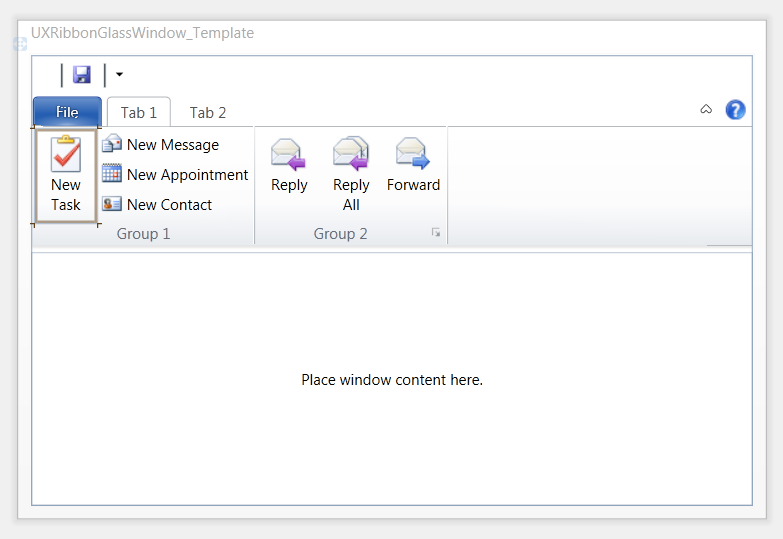Click the Reply All envelopes icon
This screenshot has height=539, width=783.
pos(351,153)
